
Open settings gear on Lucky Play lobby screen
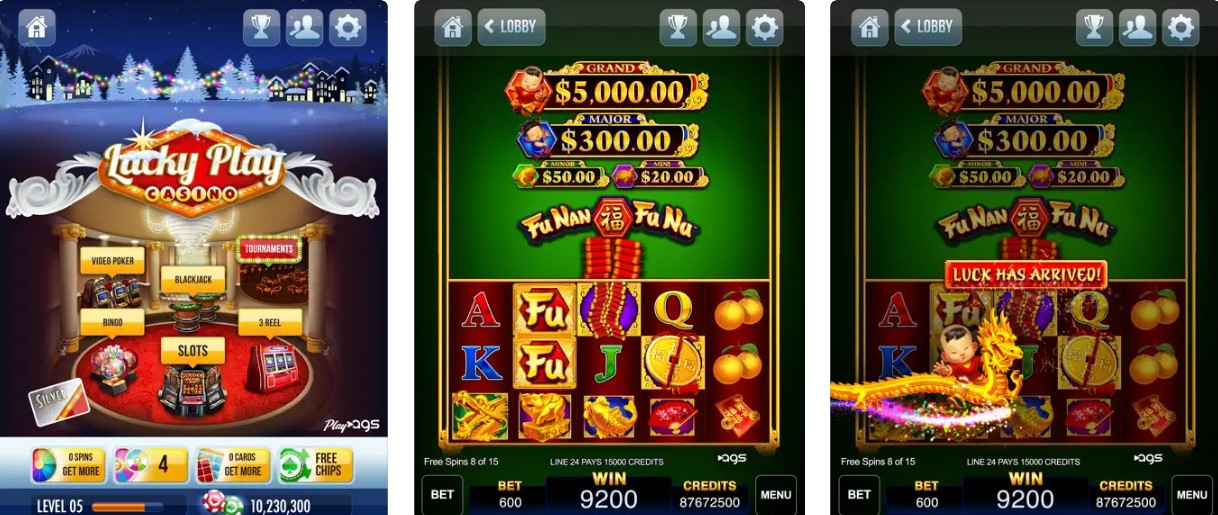(x=348, y=27)
